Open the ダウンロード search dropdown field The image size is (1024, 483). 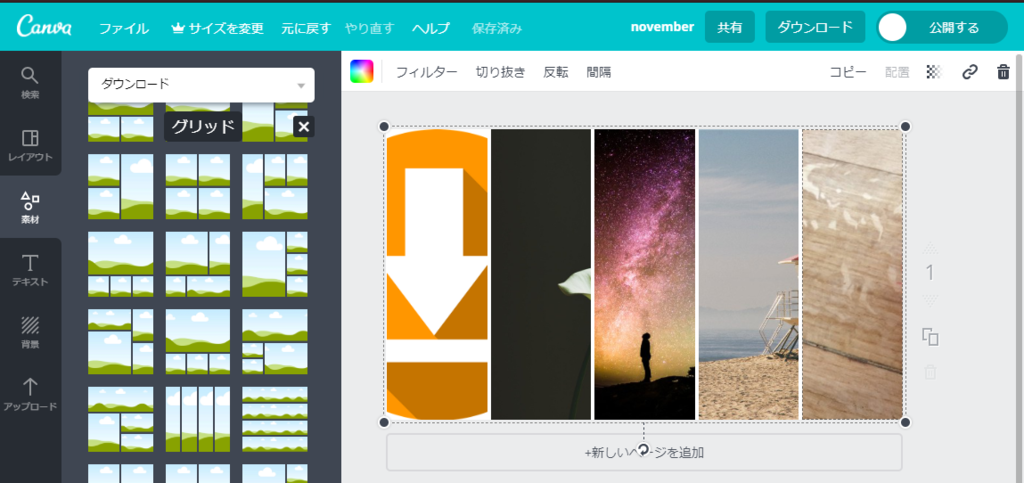pos(201,85)
